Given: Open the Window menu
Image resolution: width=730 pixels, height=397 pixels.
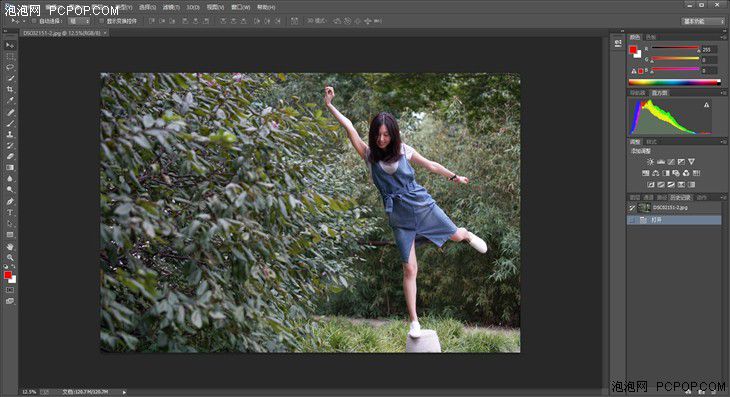Looking at the screenshot, I should pyautogui.click(x=240, y=7).
